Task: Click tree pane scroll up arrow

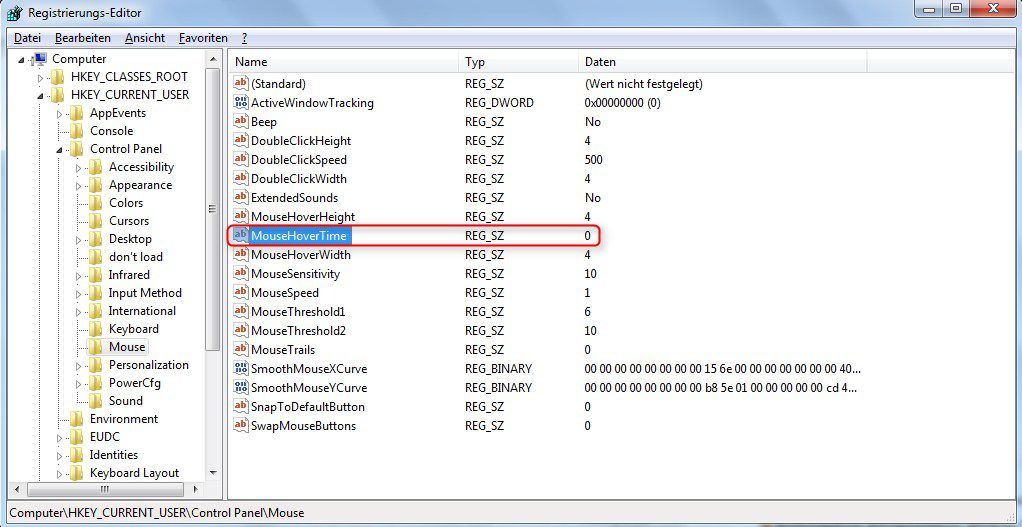Action: click(x=212, y=59)
